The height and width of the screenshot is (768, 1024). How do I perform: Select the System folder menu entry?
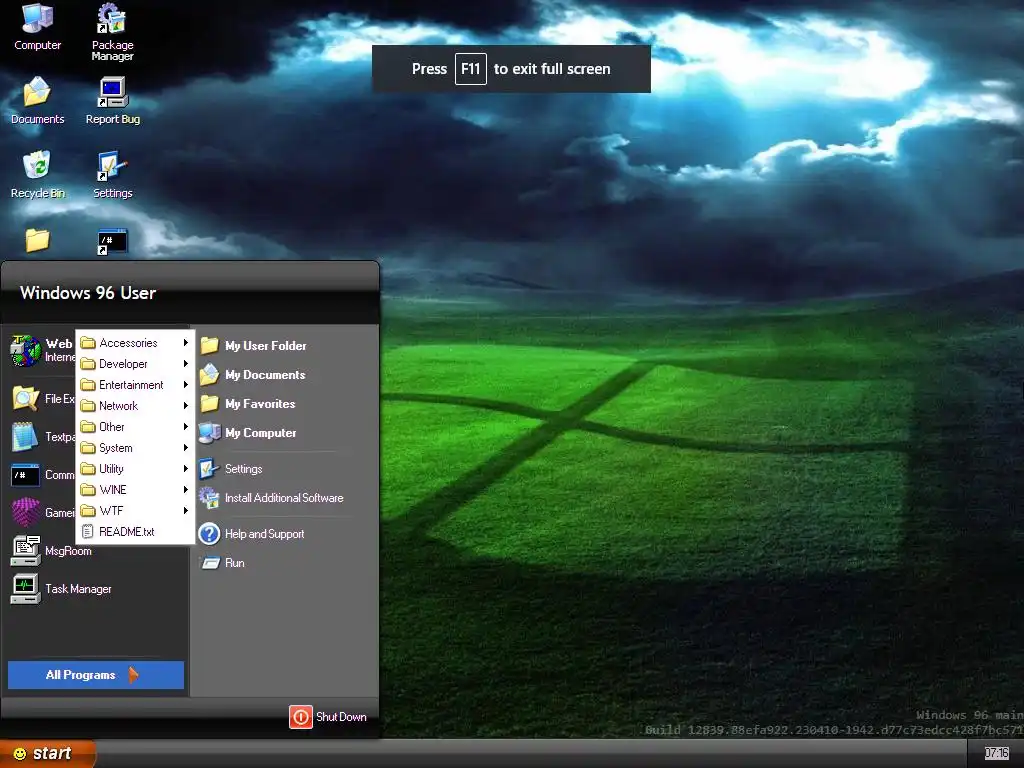tap(135, 447)
